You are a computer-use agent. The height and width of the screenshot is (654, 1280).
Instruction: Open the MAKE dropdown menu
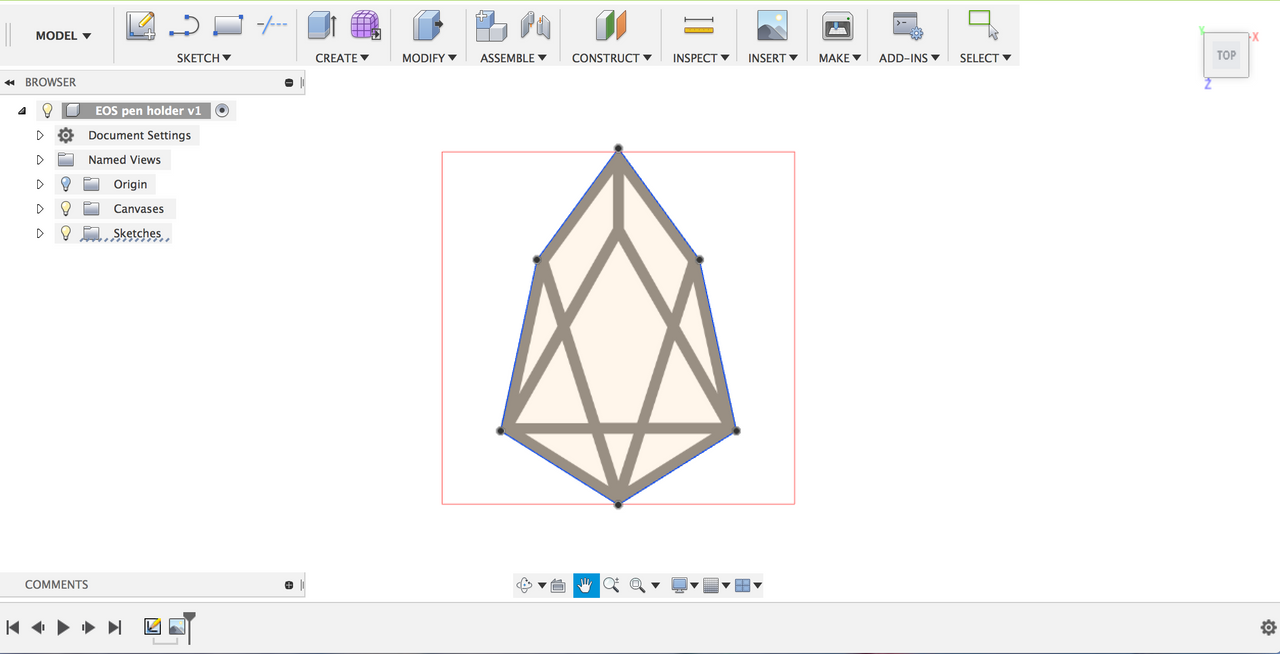pos(840,58)
